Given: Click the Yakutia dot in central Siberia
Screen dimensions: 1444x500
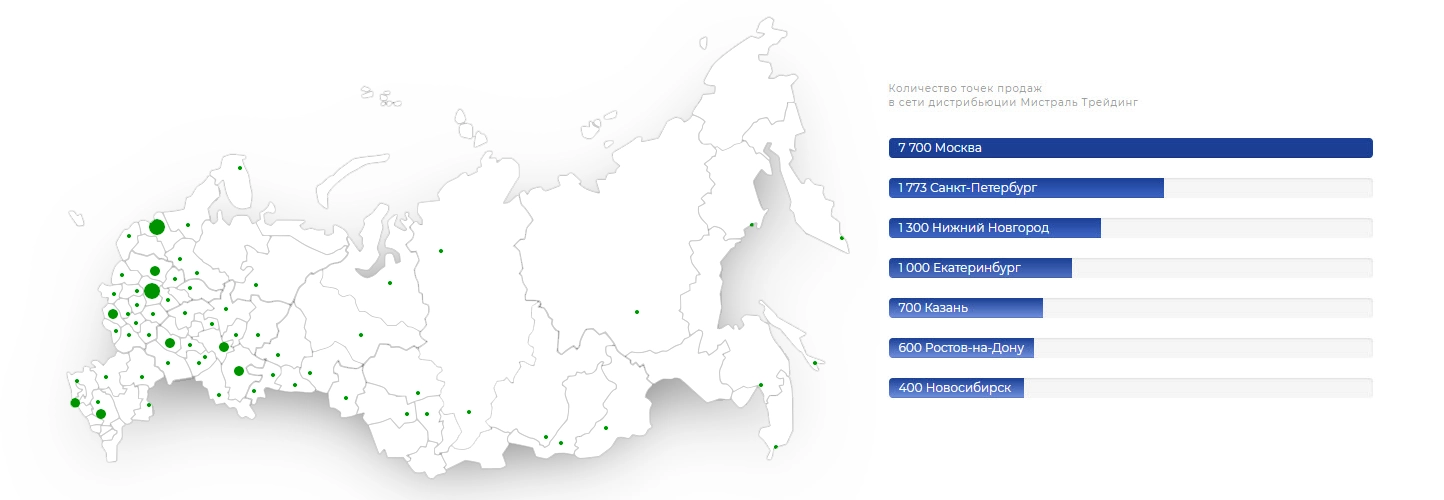Looking at the screenshot, I should tap(637, 312).
